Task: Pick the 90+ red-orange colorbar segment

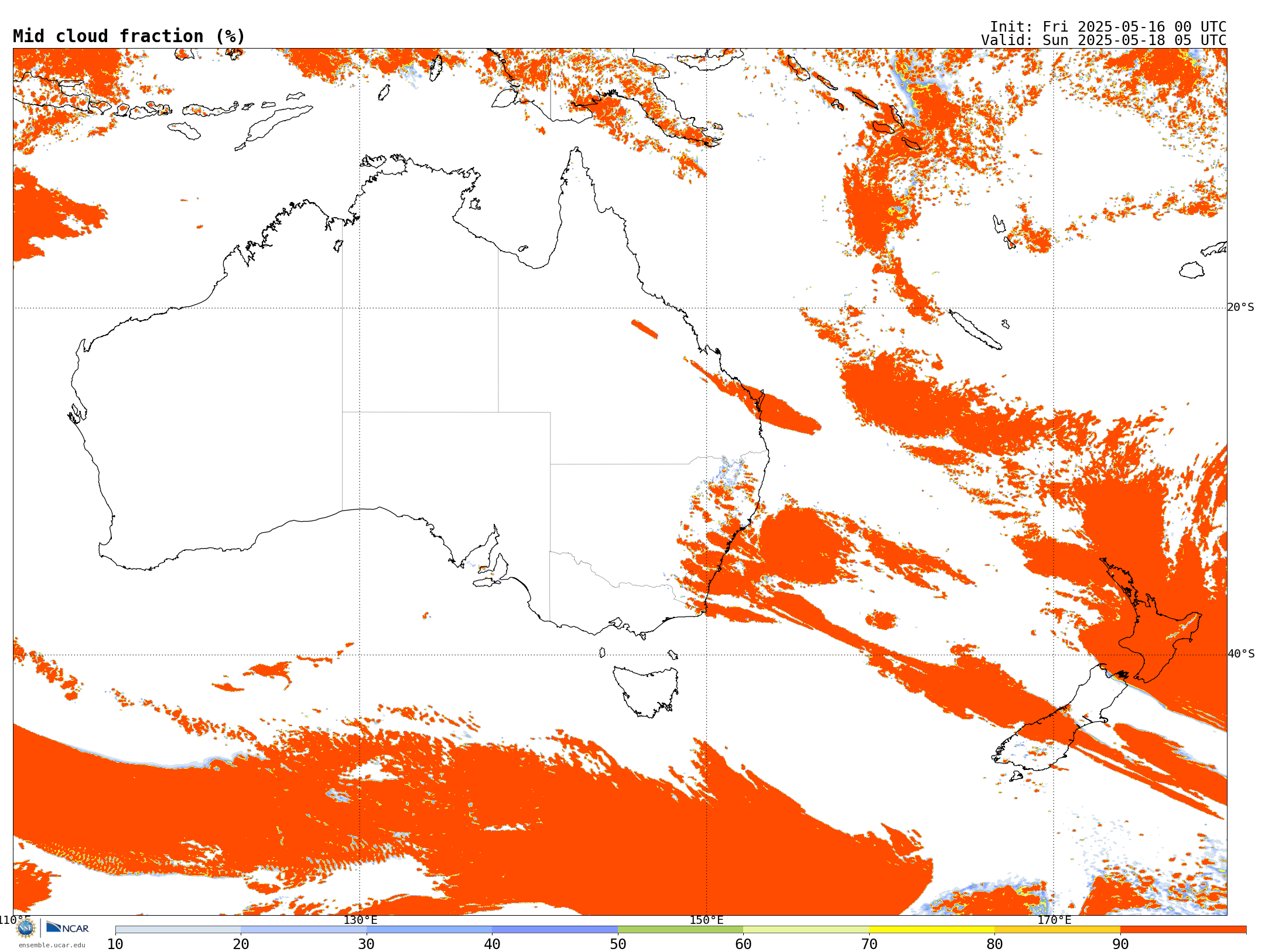Action: click(1183, 930)
